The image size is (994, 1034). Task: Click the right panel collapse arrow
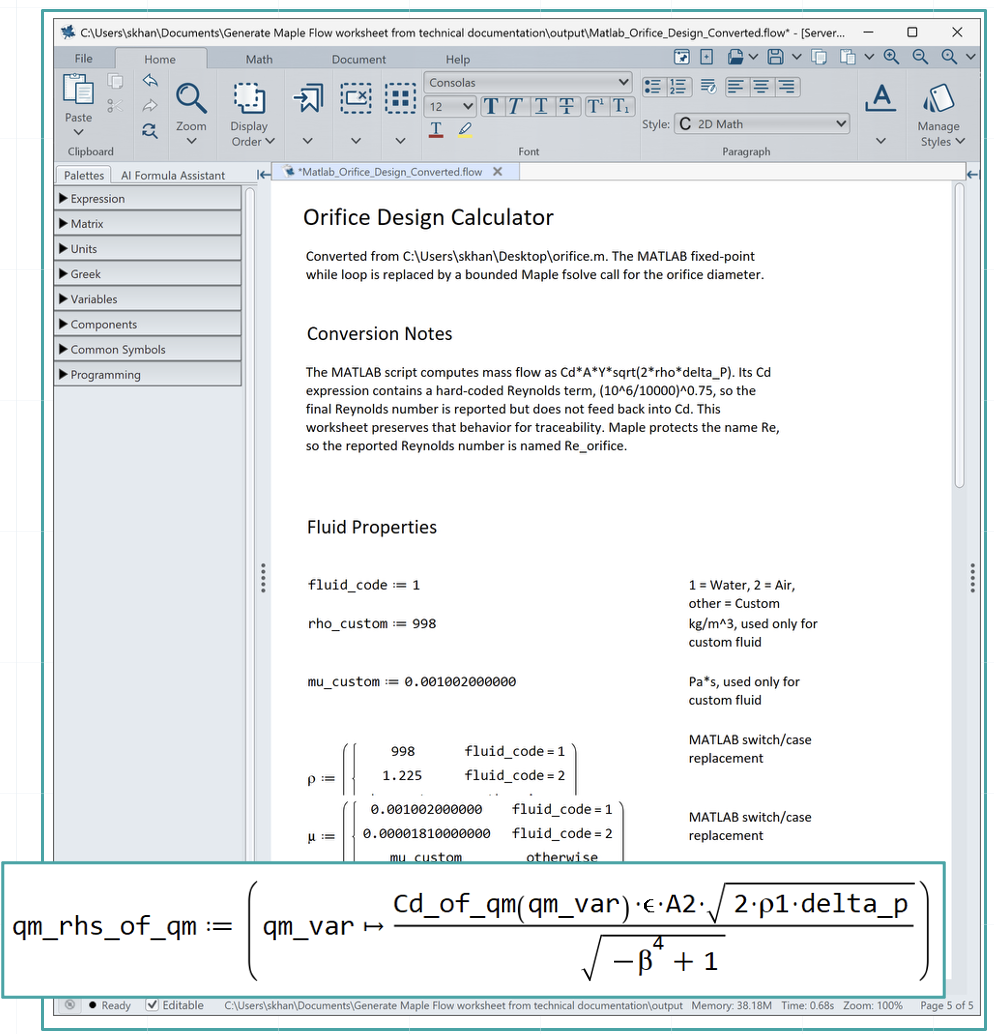(x=972, y=174)
